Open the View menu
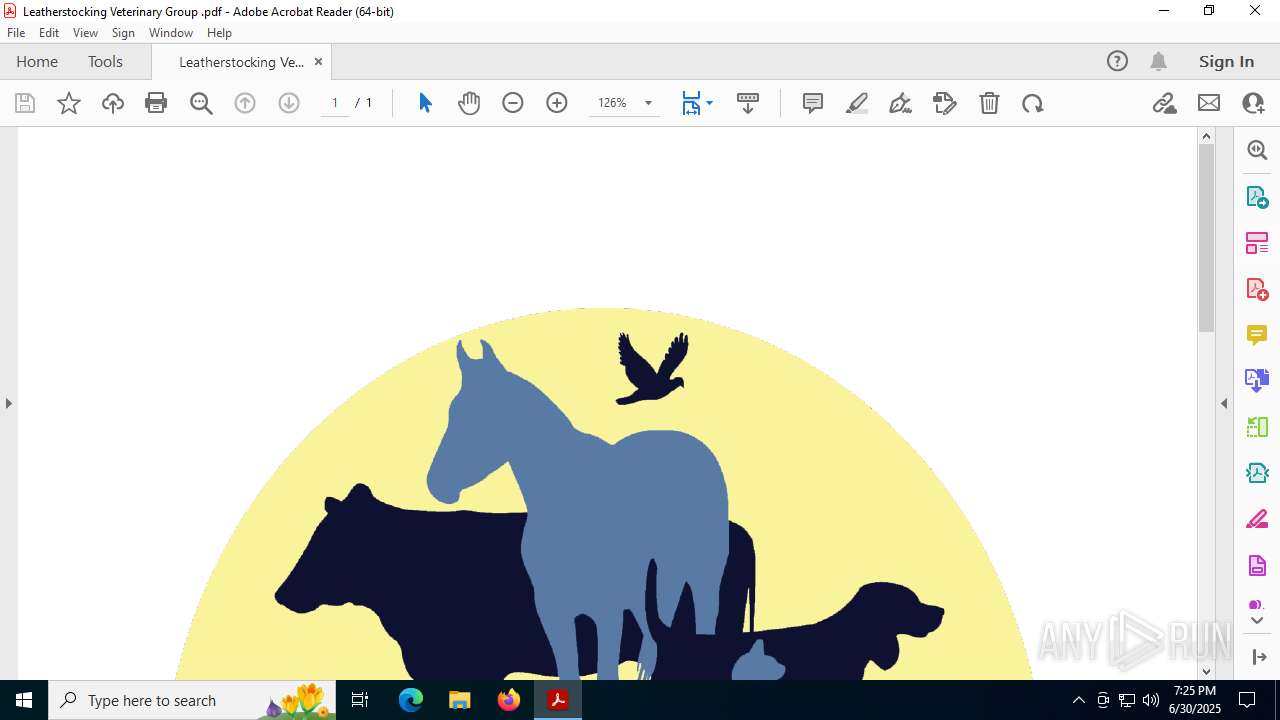This screenshot has width=1280, height=720. pyautogui.click(x=85, y=33)
